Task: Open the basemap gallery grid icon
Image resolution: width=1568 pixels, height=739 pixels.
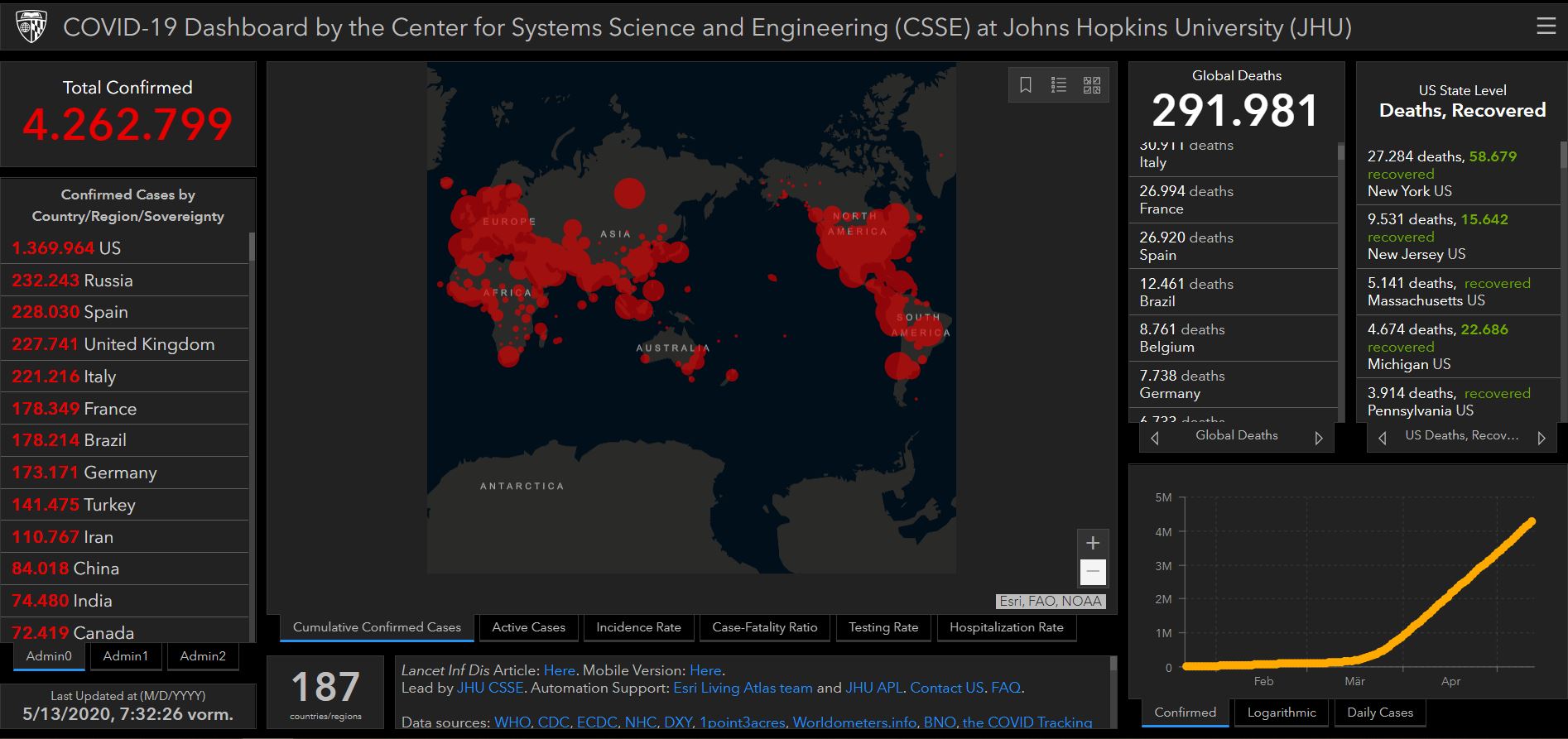Action: tap(1092, 85)
